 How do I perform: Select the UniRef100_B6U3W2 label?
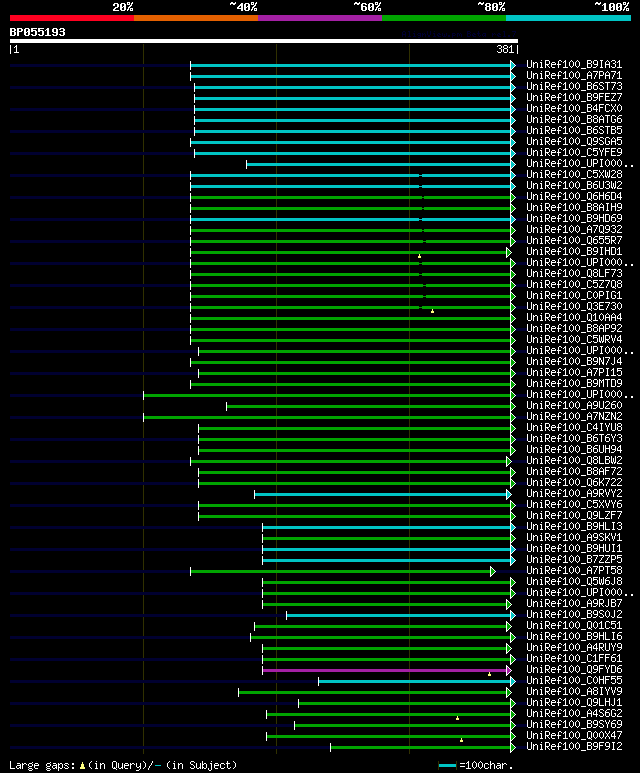tap(574, 186)
